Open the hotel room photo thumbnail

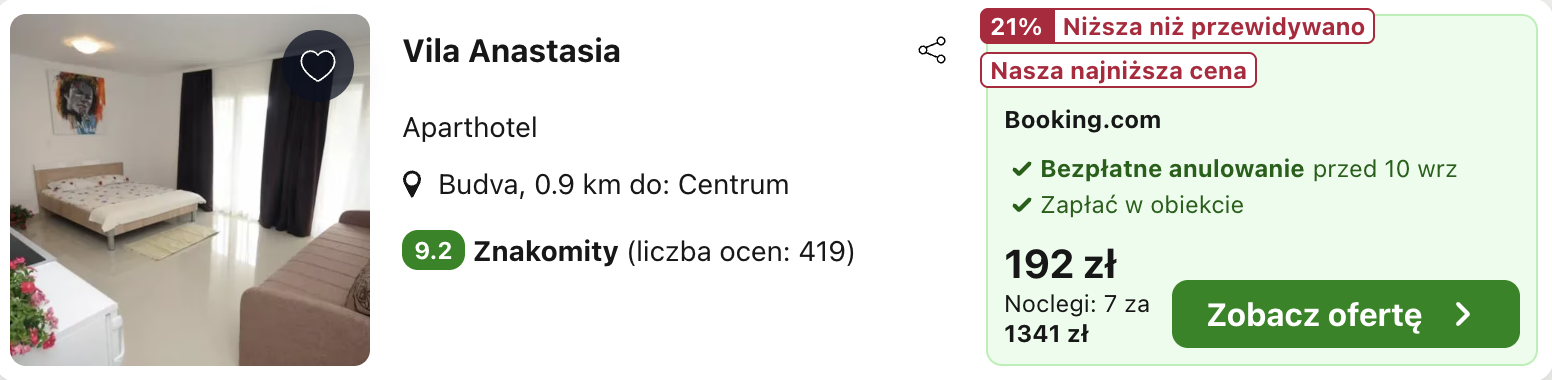(190, 190)
